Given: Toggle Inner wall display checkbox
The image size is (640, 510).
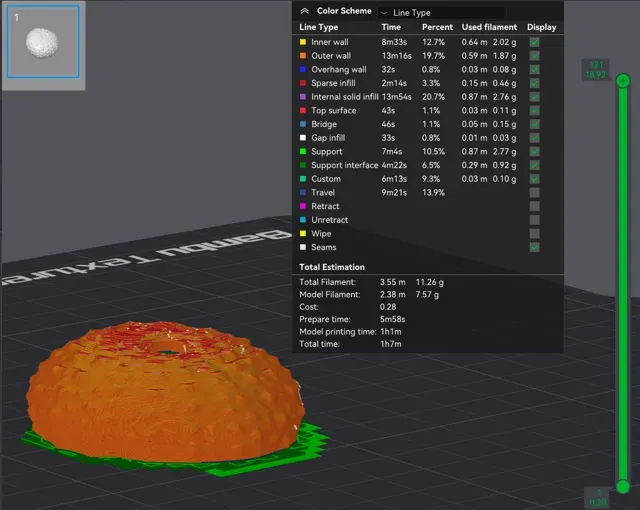Looking at the screenshot, I should (534, 42).
